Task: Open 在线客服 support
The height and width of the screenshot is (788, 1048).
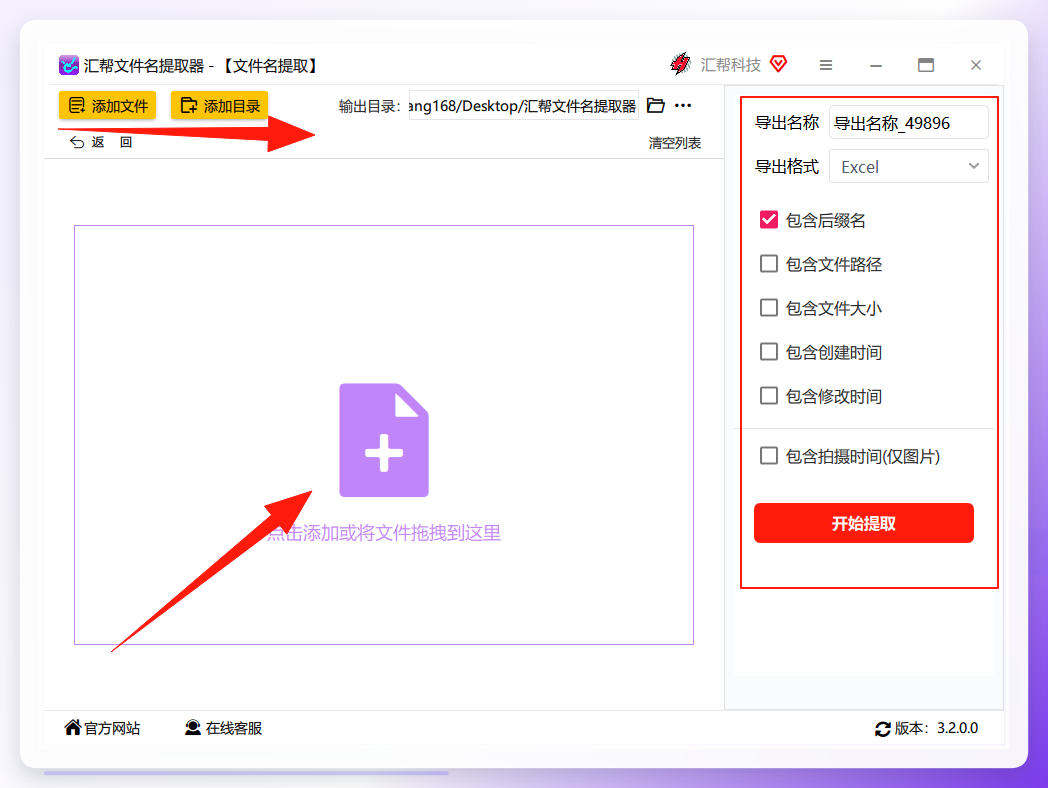Action: point(223,728)
